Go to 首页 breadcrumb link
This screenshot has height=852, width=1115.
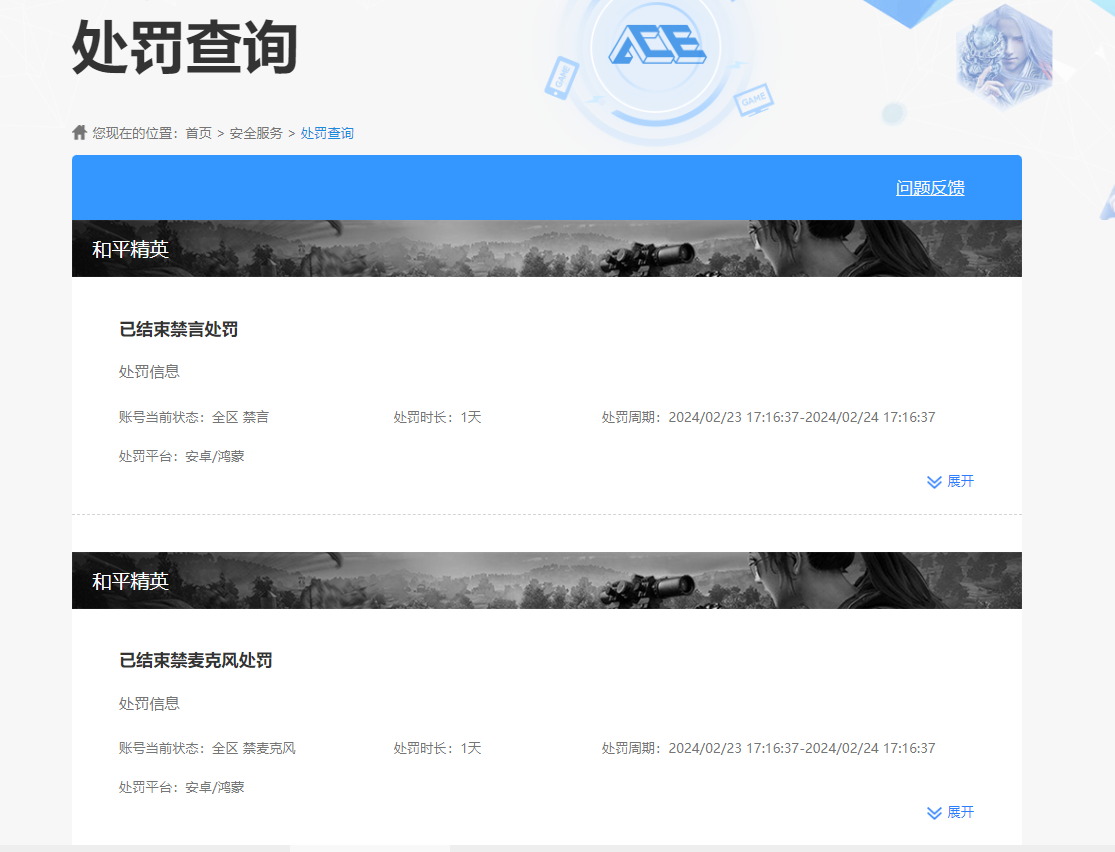point(198,133)
